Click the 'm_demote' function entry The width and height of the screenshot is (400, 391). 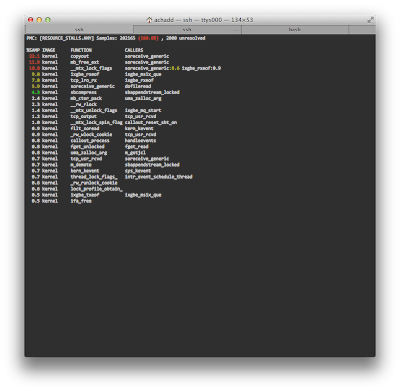click(81, 165)
